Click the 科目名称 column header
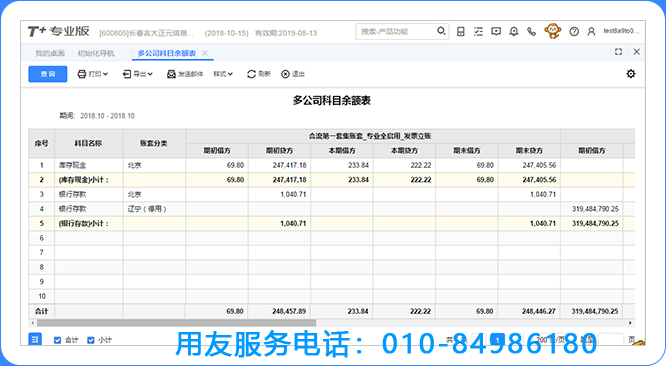 [x=89, y=144]
